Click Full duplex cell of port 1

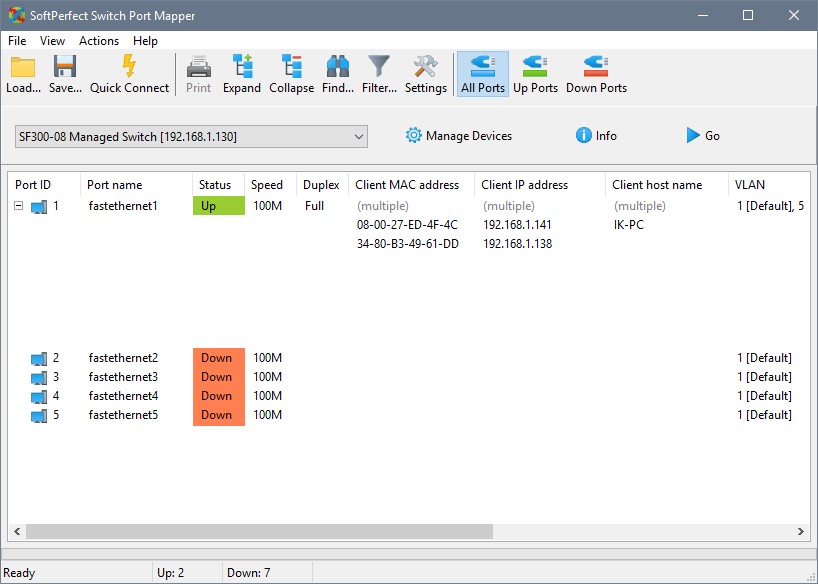point(315,206)
